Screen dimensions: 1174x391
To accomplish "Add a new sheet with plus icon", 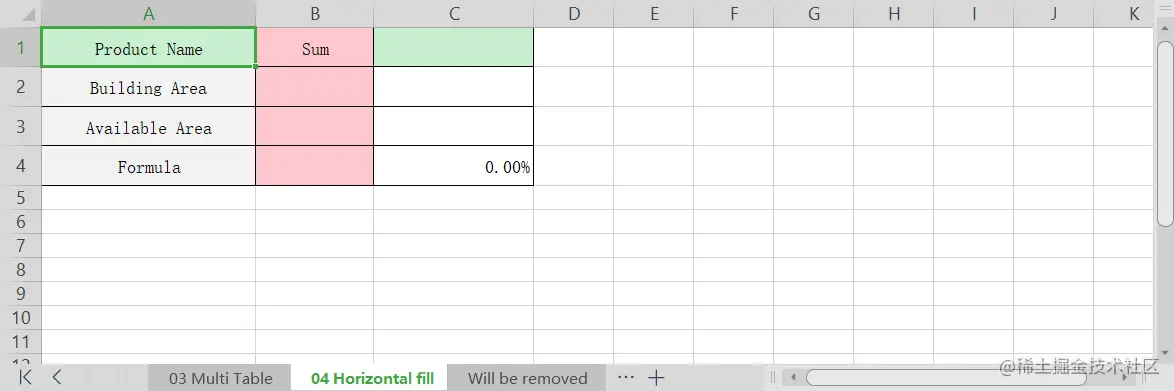I will (x=656, y=378).
